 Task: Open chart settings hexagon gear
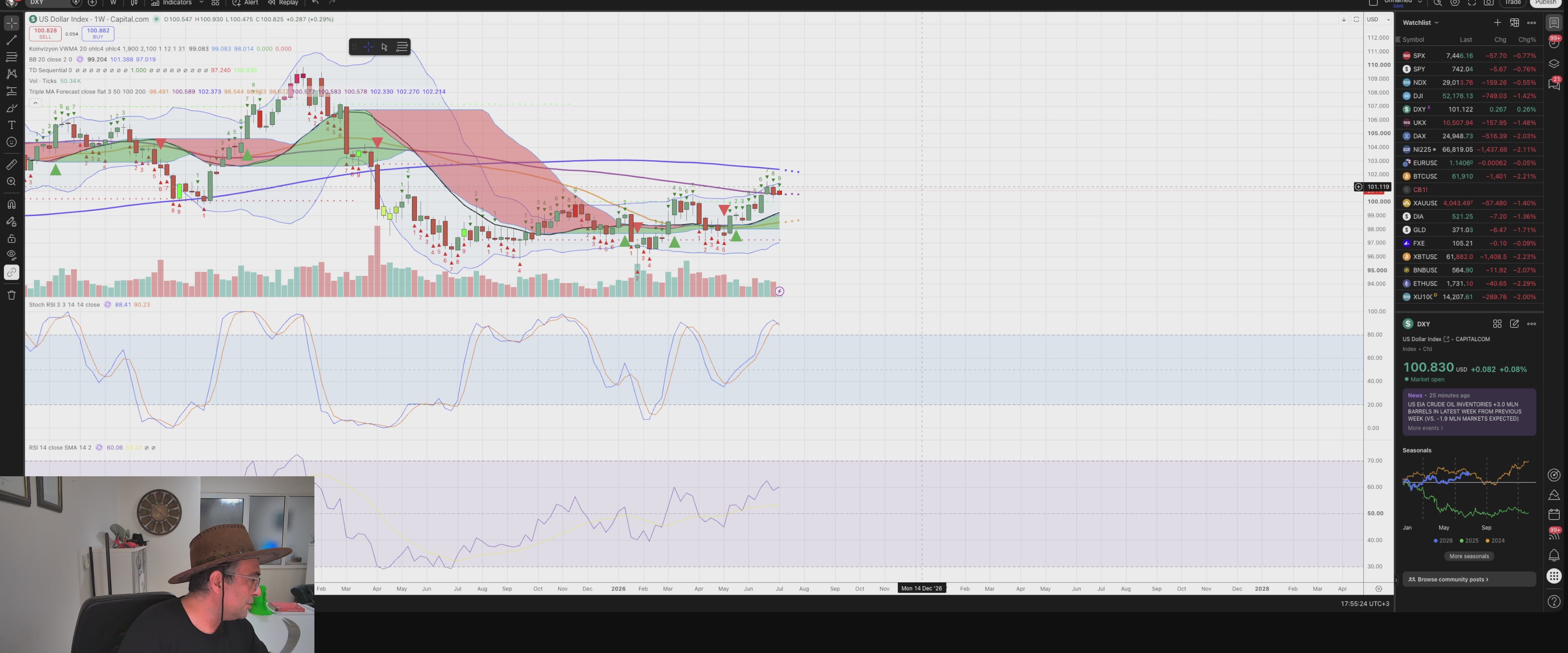click(1455, 3)
